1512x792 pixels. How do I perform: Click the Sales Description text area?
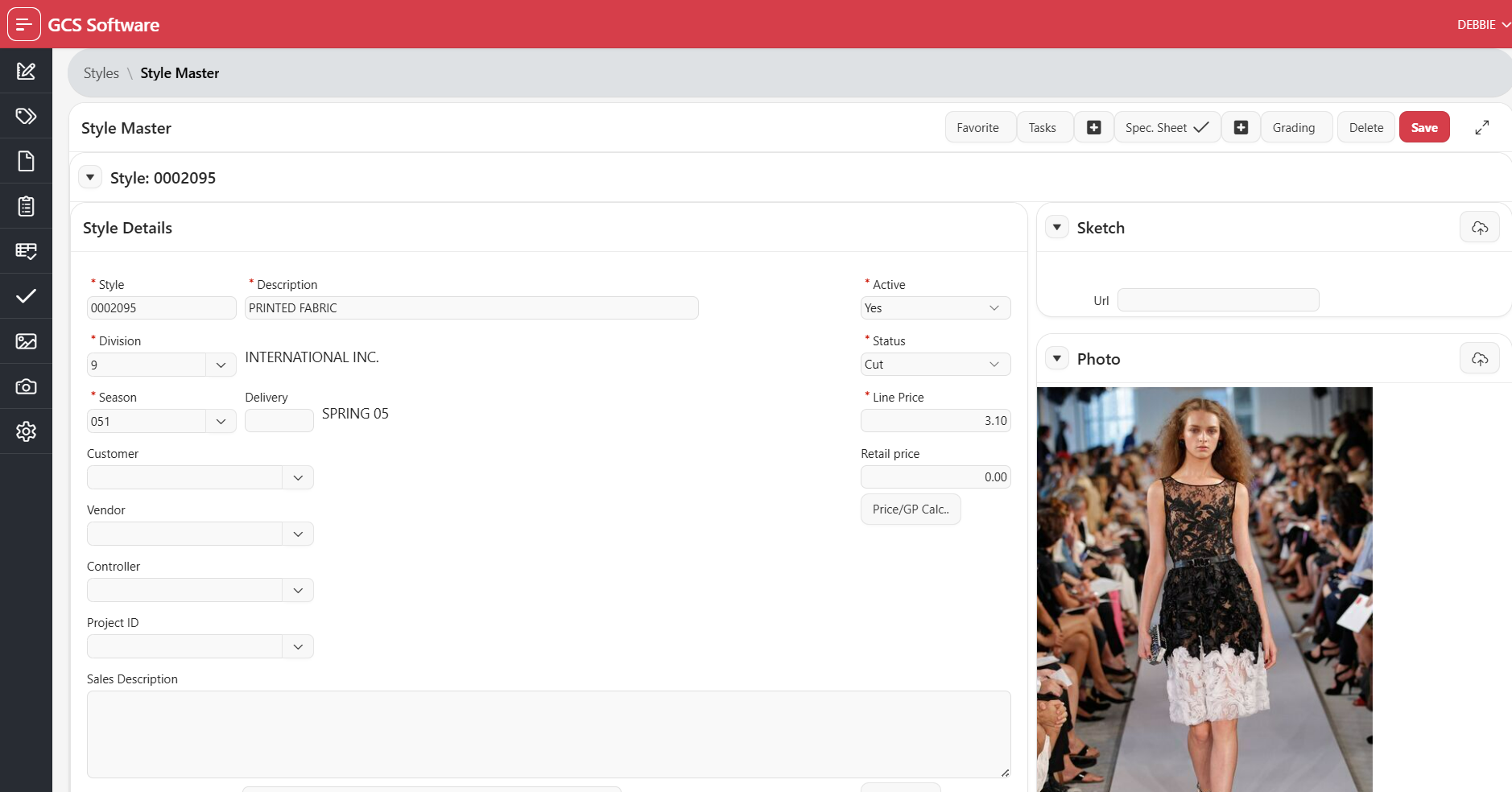549,734
